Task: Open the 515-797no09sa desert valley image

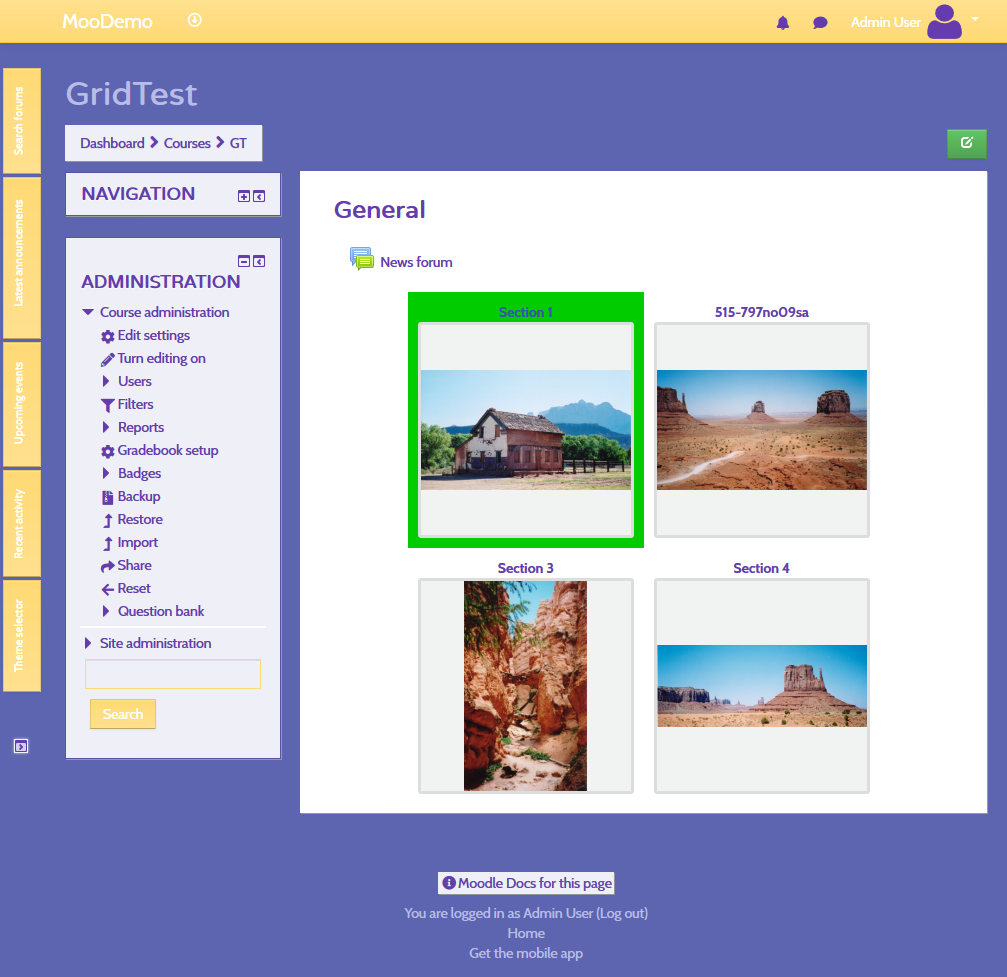Action: (762, 430)
